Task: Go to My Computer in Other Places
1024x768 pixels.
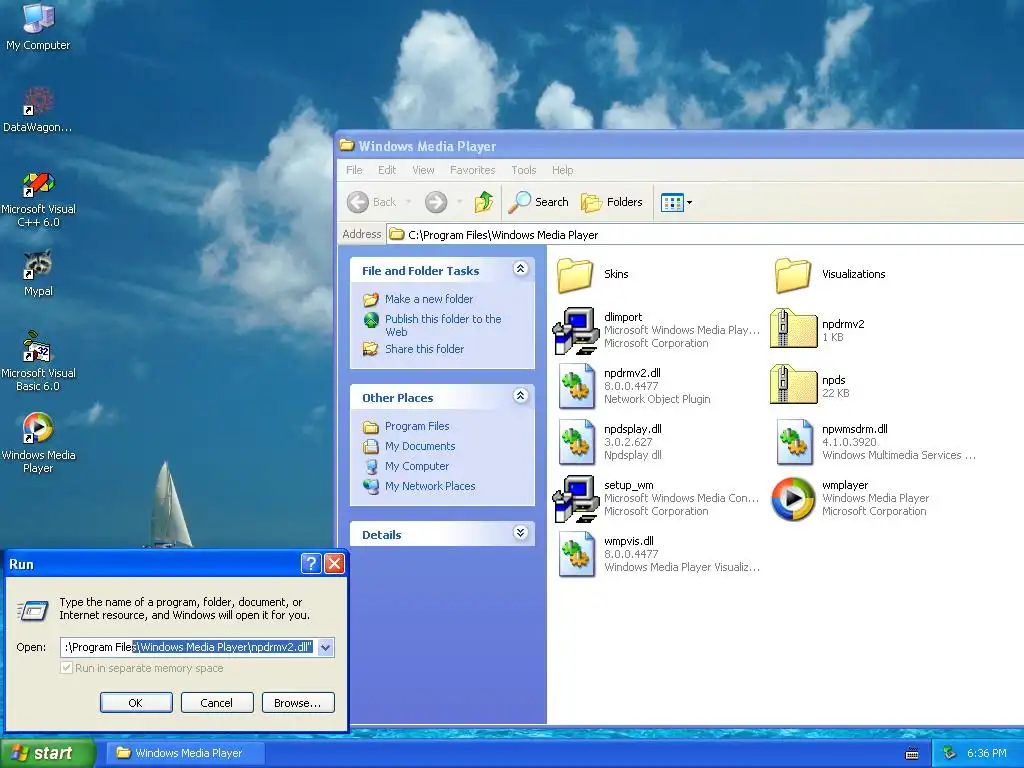Action: [417, 466]
